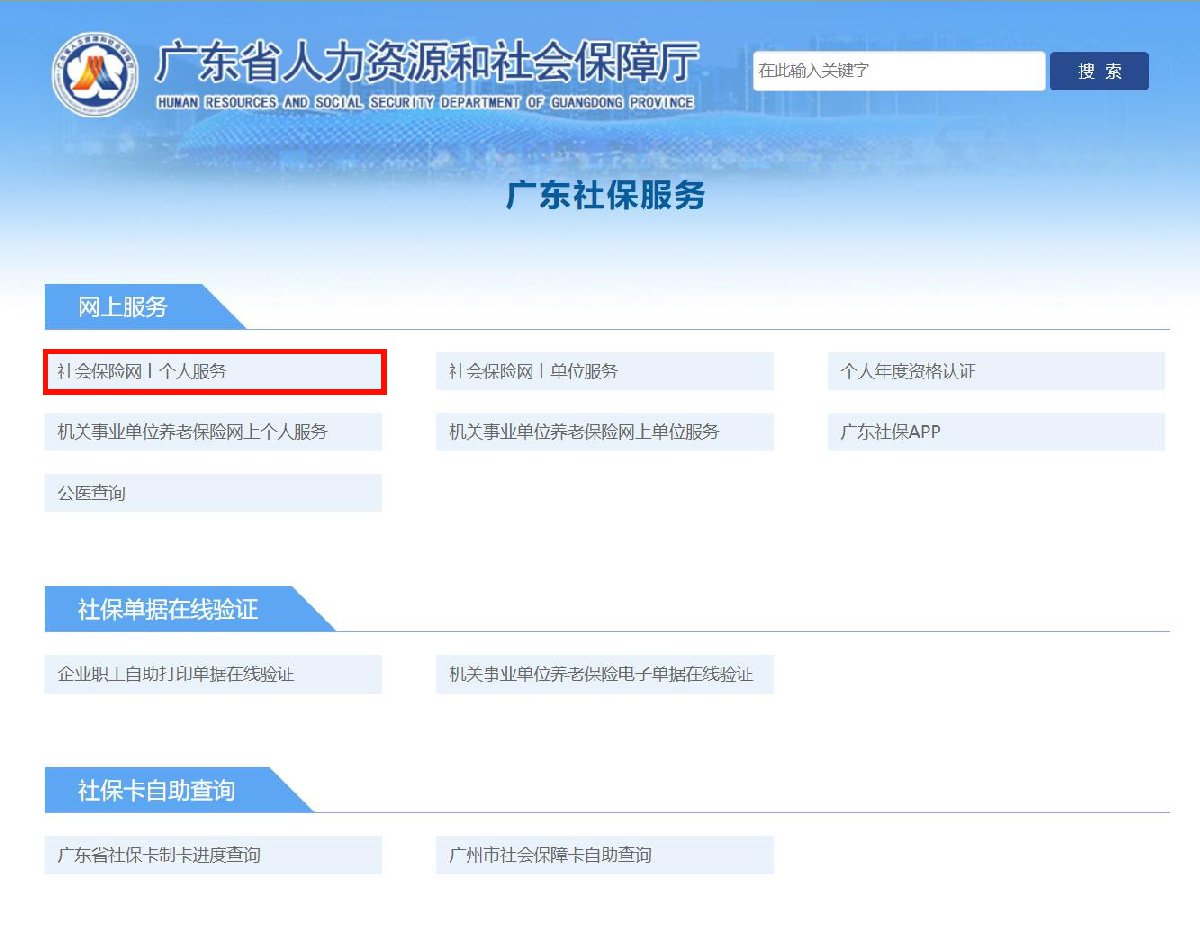1200x929 pixels.
Task: Open 机关事业单位养老保险网上单位服务
Action: coord(604,432)
